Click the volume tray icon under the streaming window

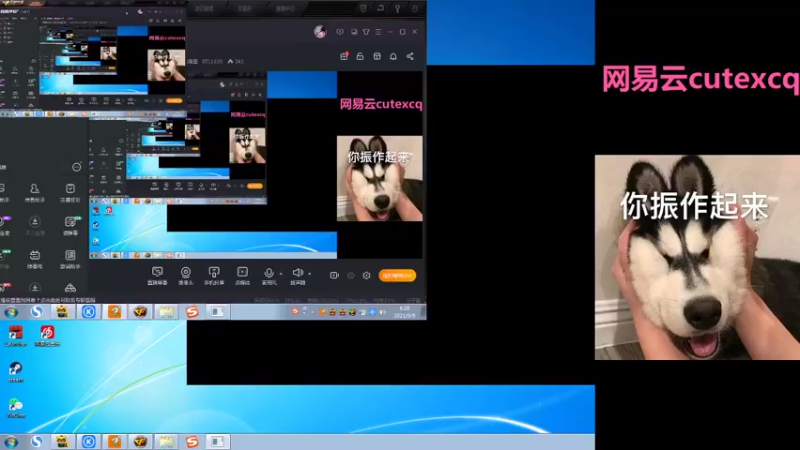click(383, 312)
